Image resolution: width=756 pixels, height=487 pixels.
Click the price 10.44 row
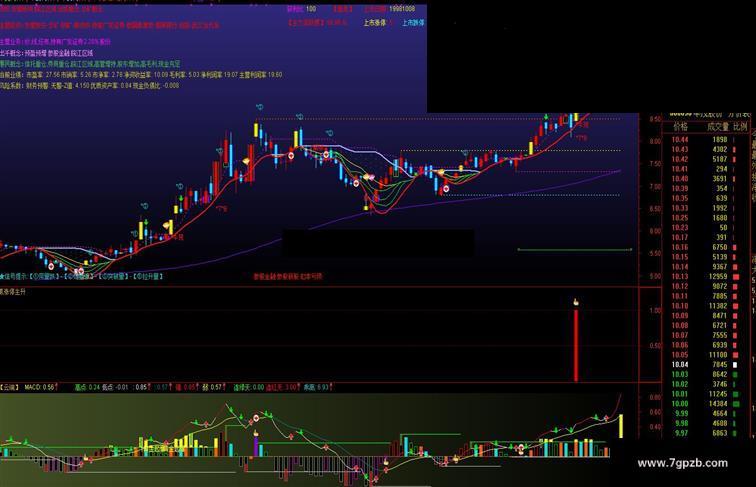coord(705,139)
